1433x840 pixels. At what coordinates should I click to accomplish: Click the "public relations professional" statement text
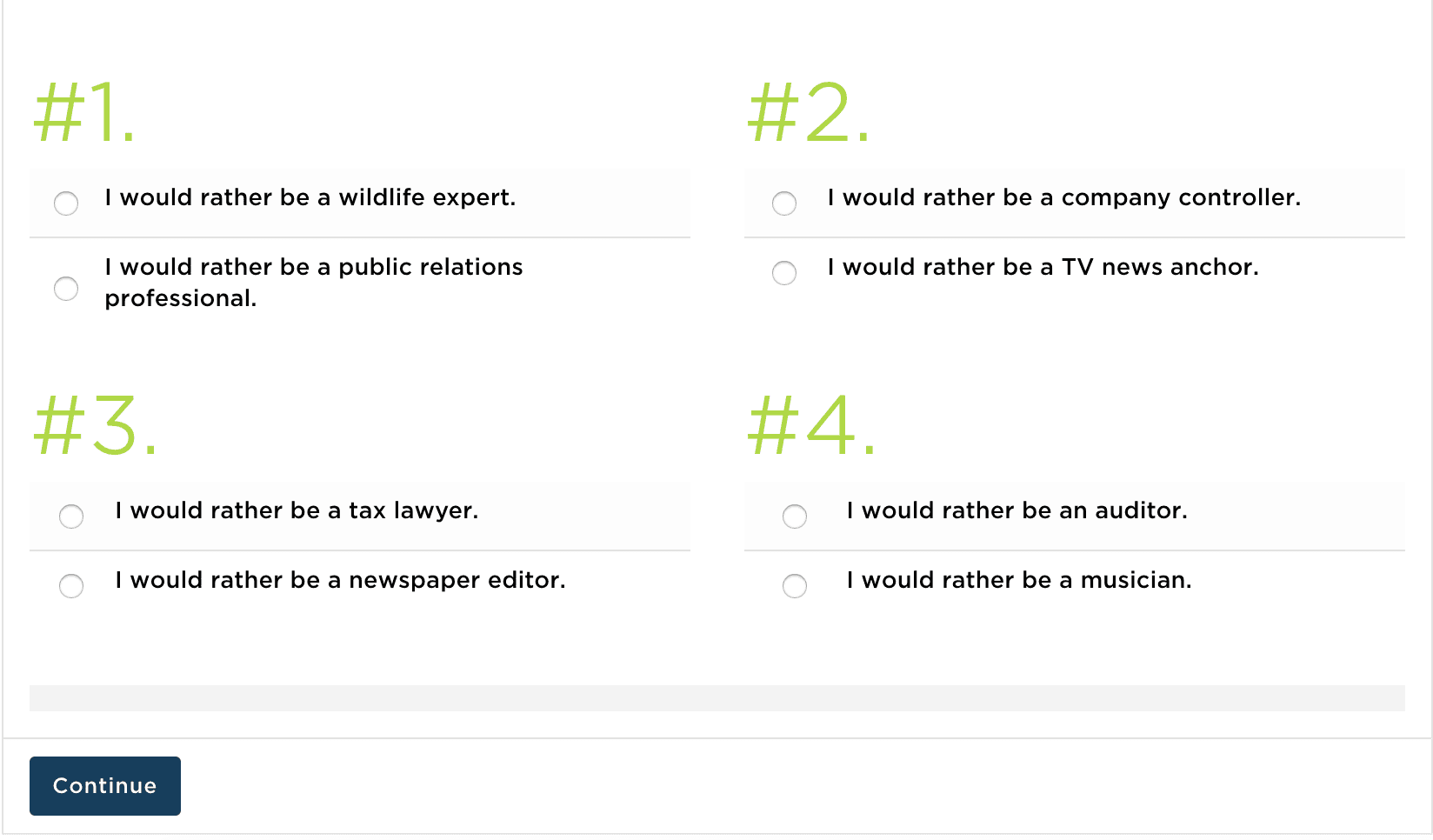tap(313, 283)
